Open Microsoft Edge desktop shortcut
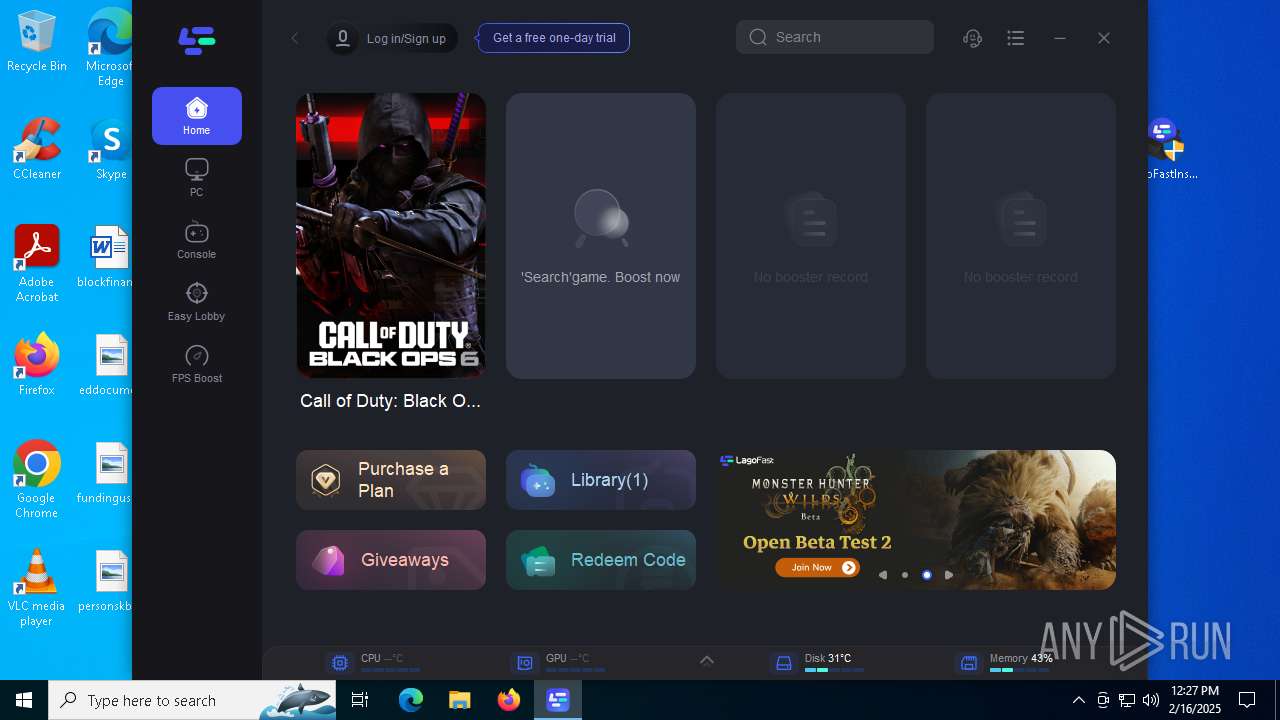 coord(110,48)
